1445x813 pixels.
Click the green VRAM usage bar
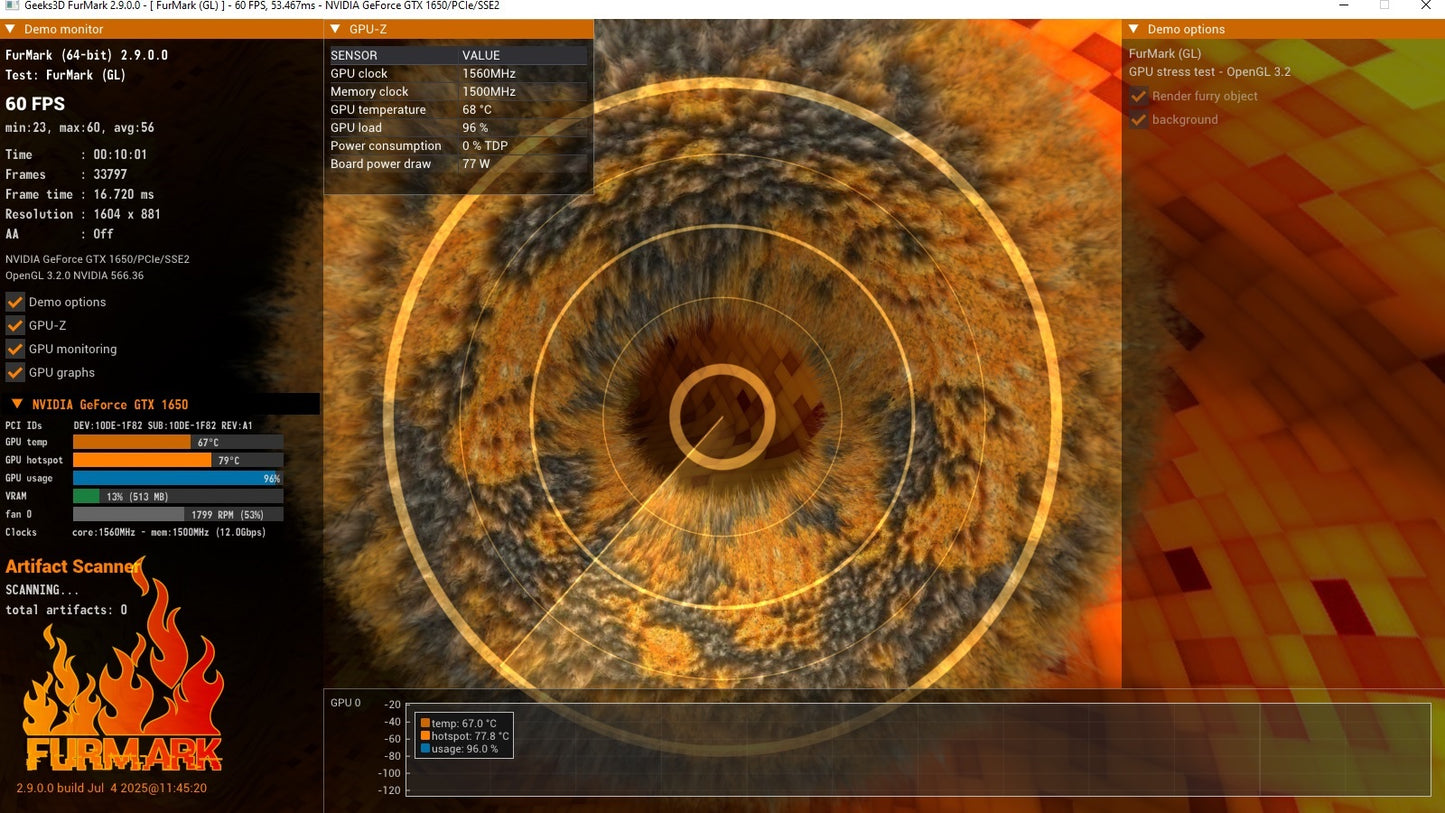86,496
